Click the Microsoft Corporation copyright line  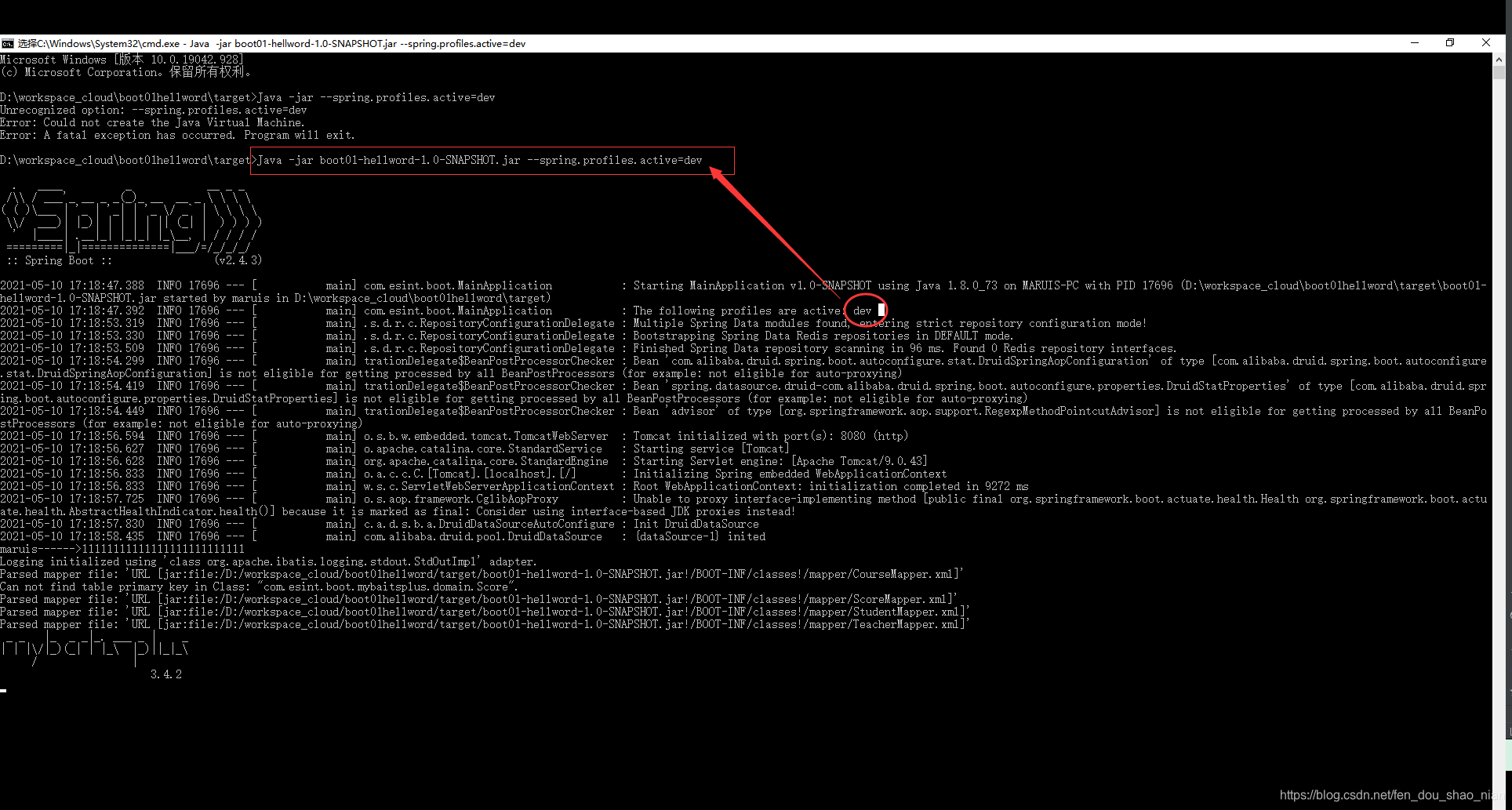tap(127, 73)
